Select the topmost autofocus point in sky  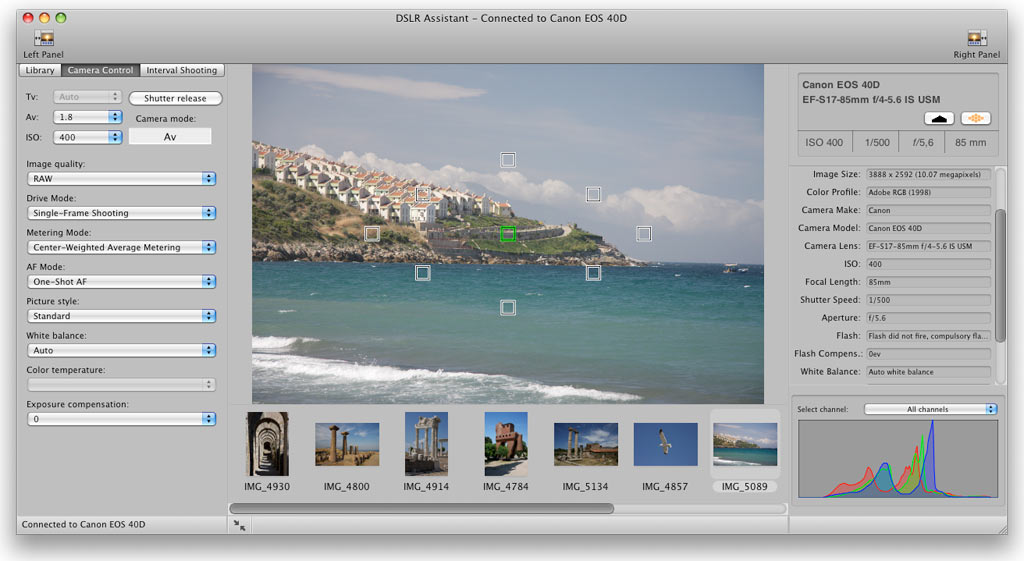coord(508,160)
